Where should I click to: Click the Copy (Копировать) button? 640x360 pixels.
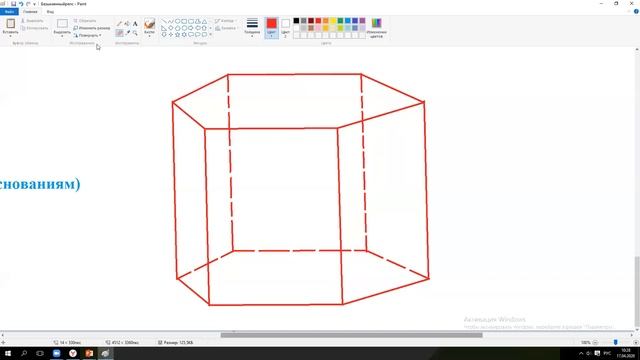pos(35,28)
